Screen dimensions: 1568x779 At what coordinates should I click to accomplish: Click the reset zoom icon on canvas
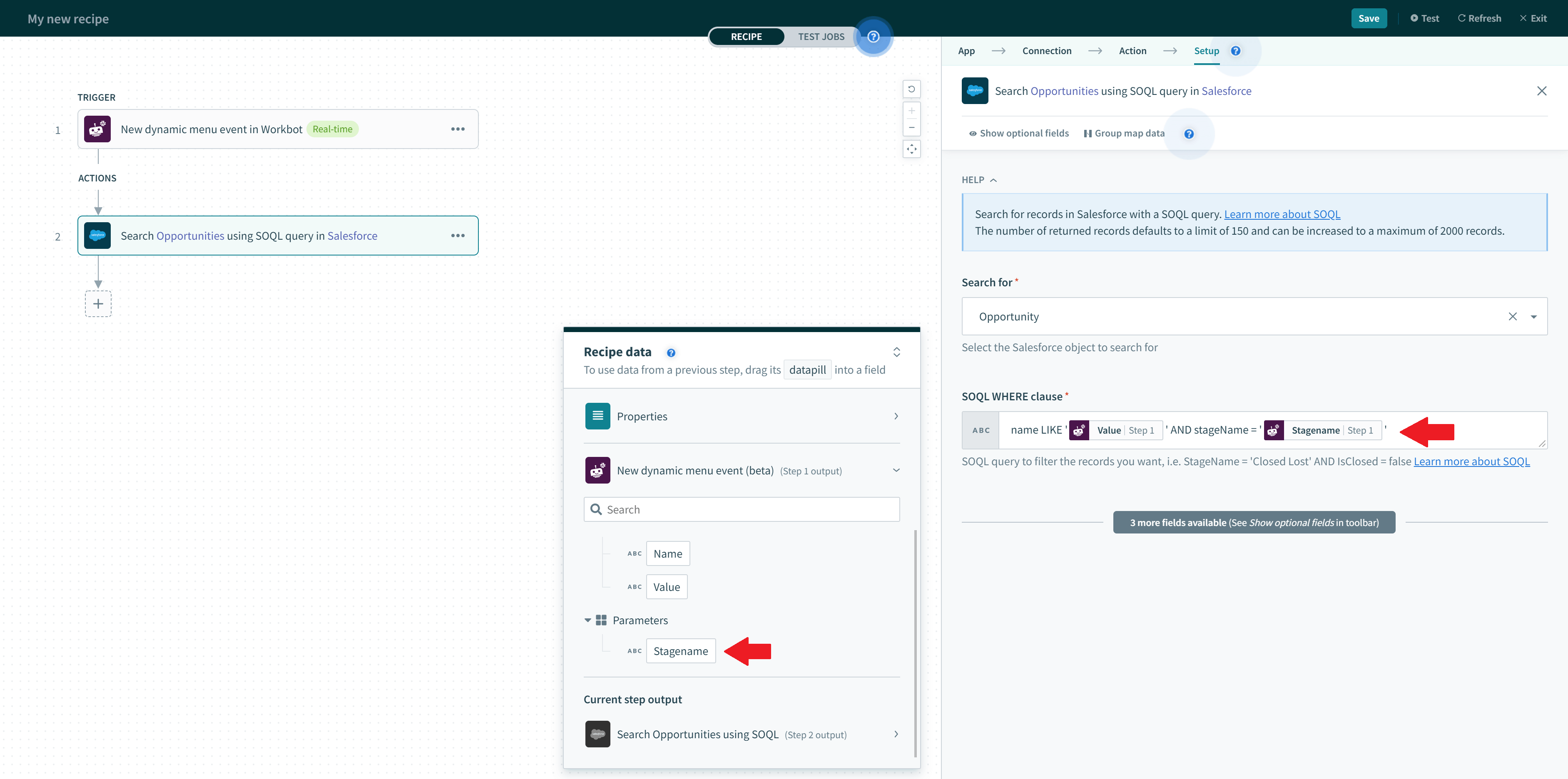pyautogui.click(x=911, y=89)
